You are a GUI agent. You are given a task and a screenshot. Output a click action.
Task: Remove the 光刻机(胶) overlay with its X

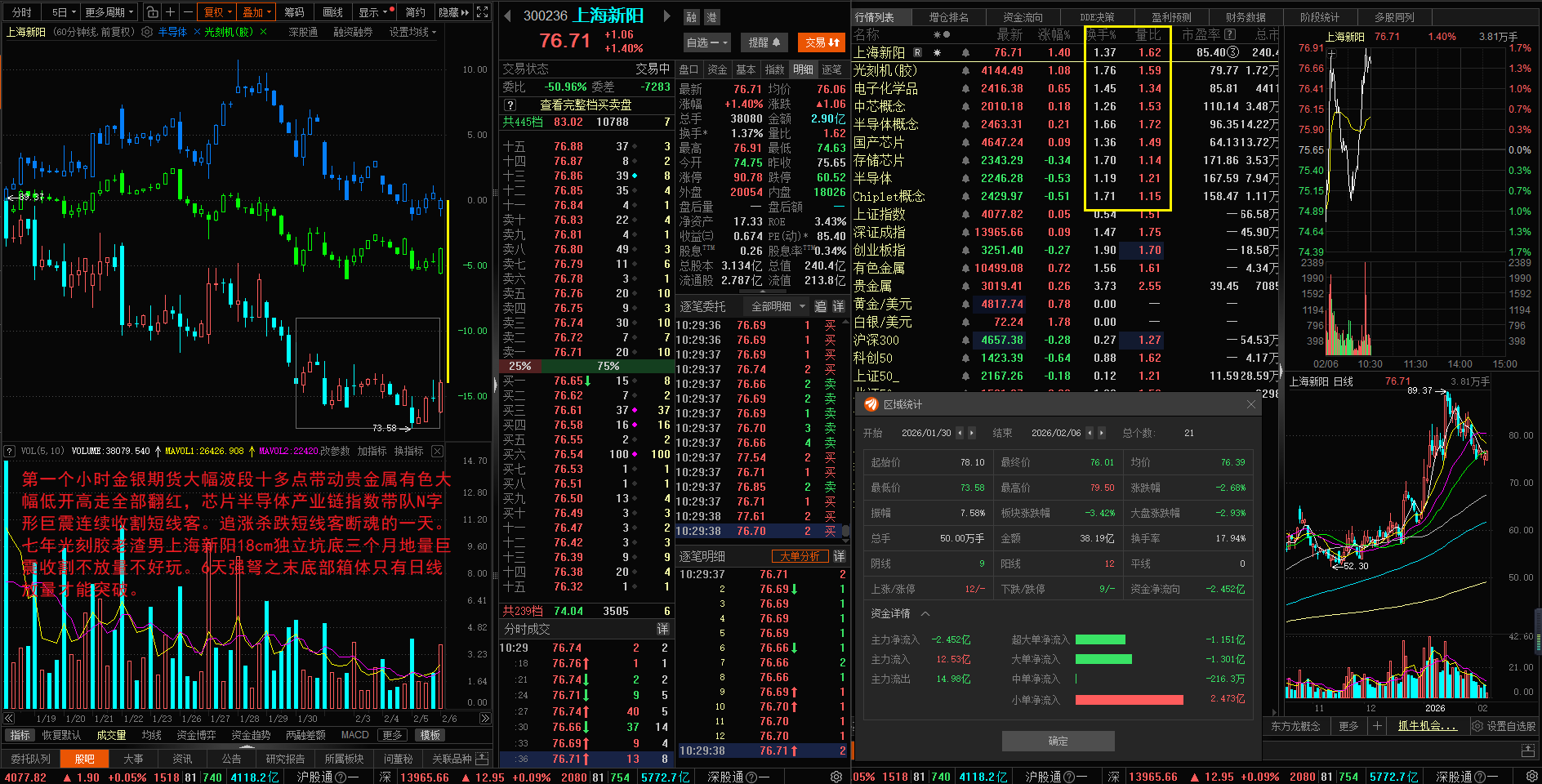pyautogui.click(x=263, y=32)
